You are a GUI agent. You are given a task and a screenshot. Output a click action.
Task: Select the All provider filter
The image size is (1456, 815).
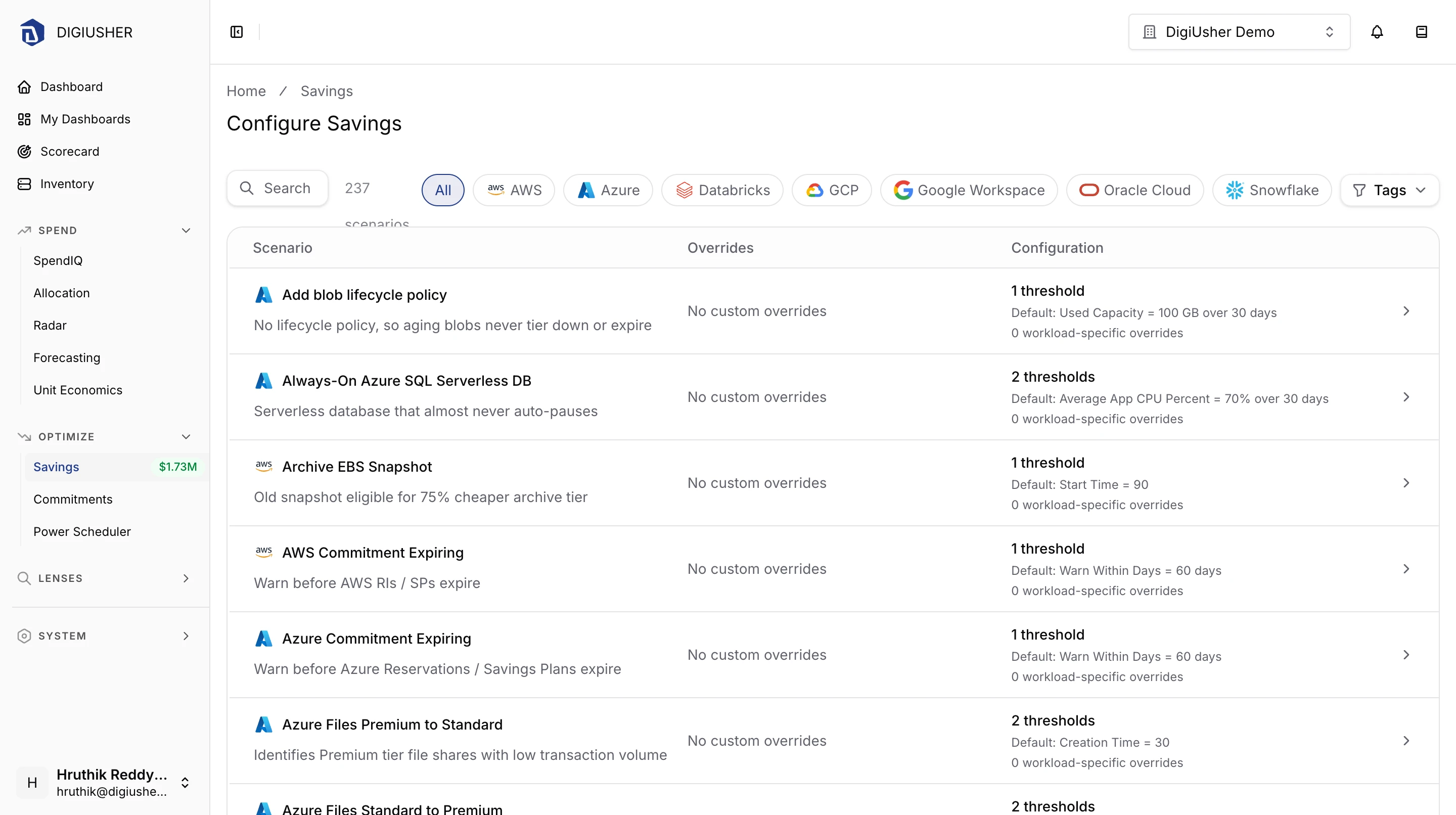click(443, 191)
